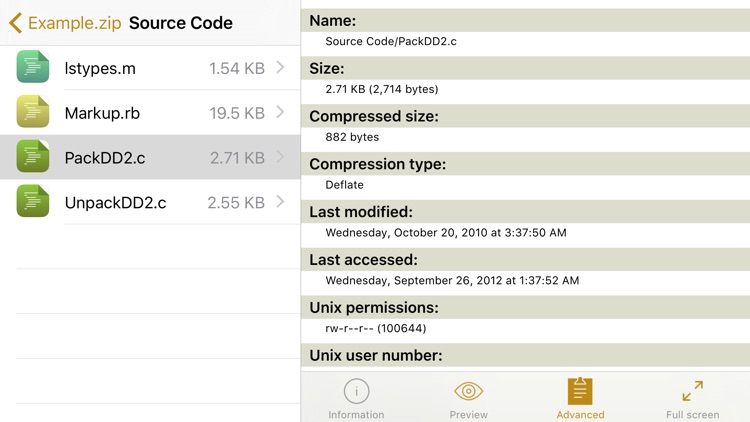Select the UnpackDD2.c file name
The image size is (750, 422).
point(115,203)
